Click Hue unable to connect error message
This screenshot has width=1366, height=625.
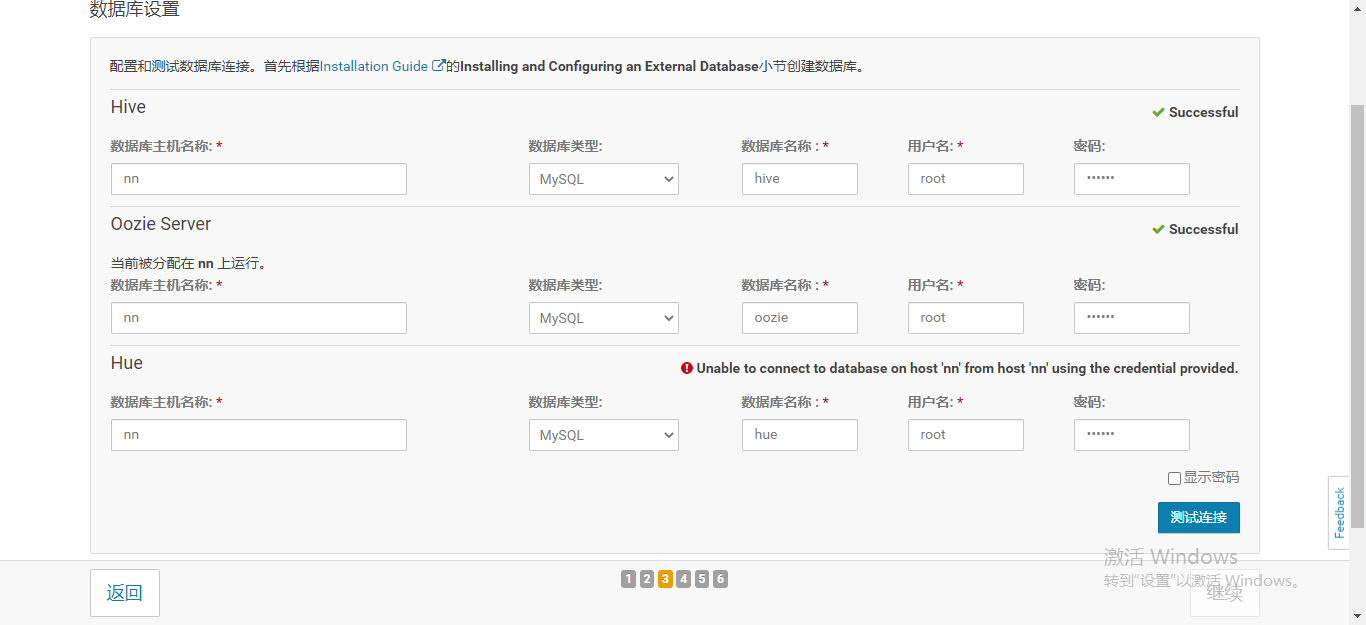pyautogui.click(x=967, y=368)
